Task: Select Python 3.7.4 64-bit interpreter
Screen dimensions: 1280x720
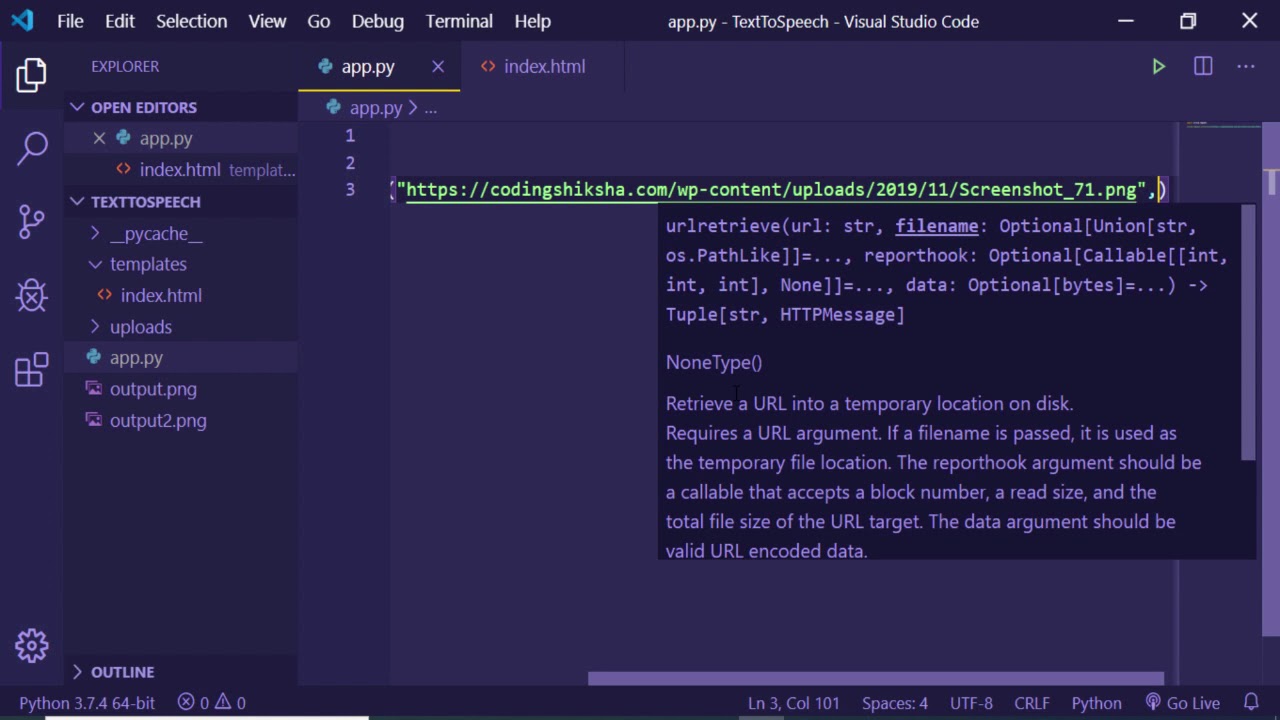Action: (x=87, y=703)
